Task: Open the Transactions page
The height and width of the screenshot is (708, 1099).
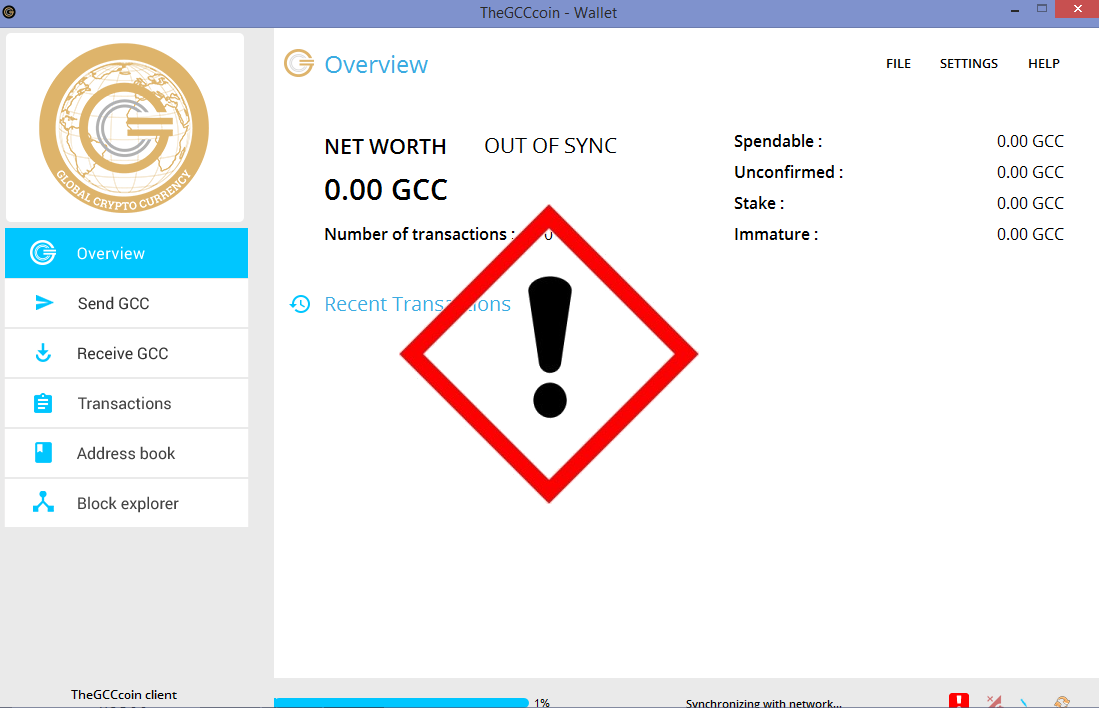Action: (126, 404)
